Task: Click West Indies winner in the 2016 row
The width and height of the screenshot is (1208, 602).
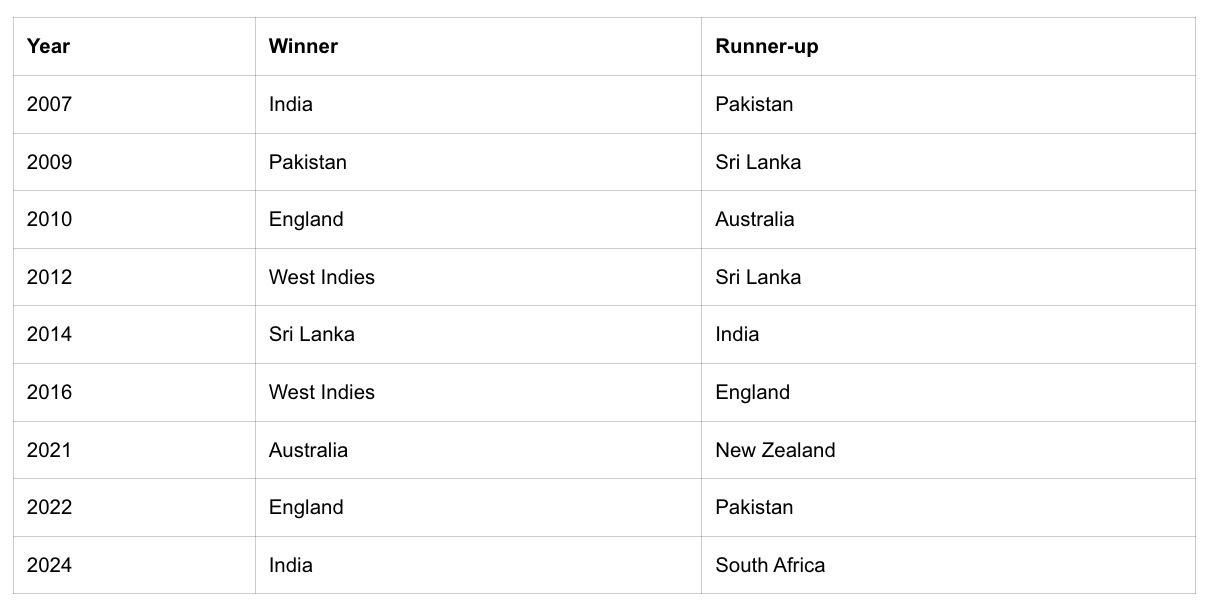Action: pos(321,392)
